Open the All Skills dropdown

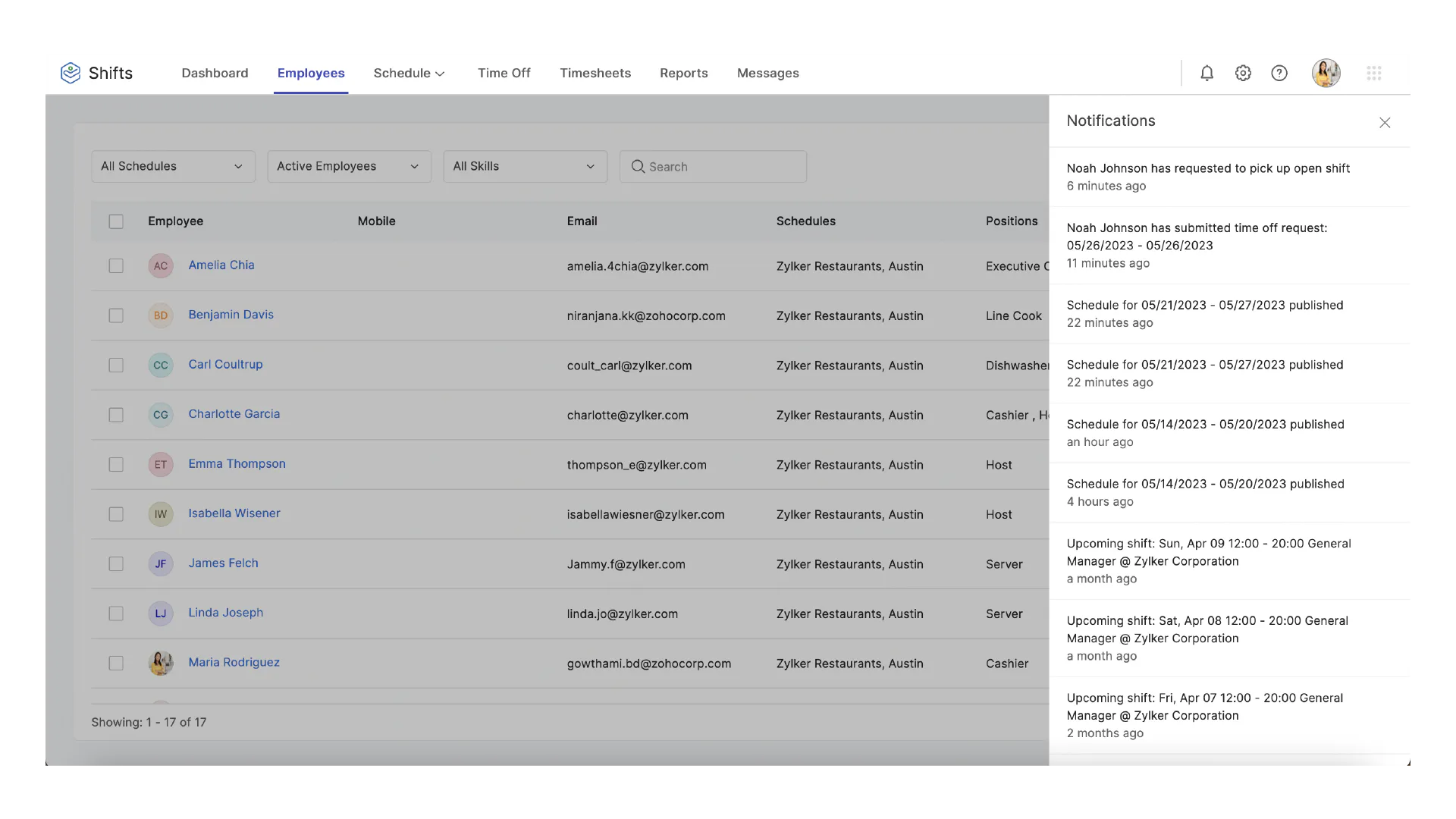[525, 166]
